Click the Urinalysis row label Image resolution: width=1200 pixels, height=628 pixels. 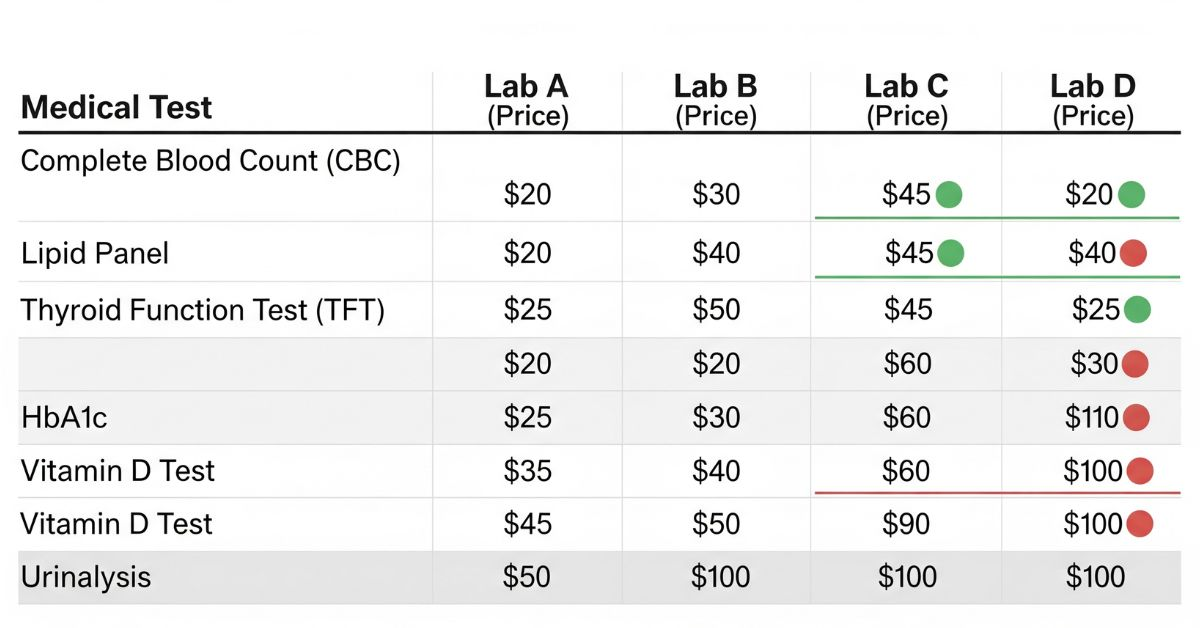click(86, 577)
